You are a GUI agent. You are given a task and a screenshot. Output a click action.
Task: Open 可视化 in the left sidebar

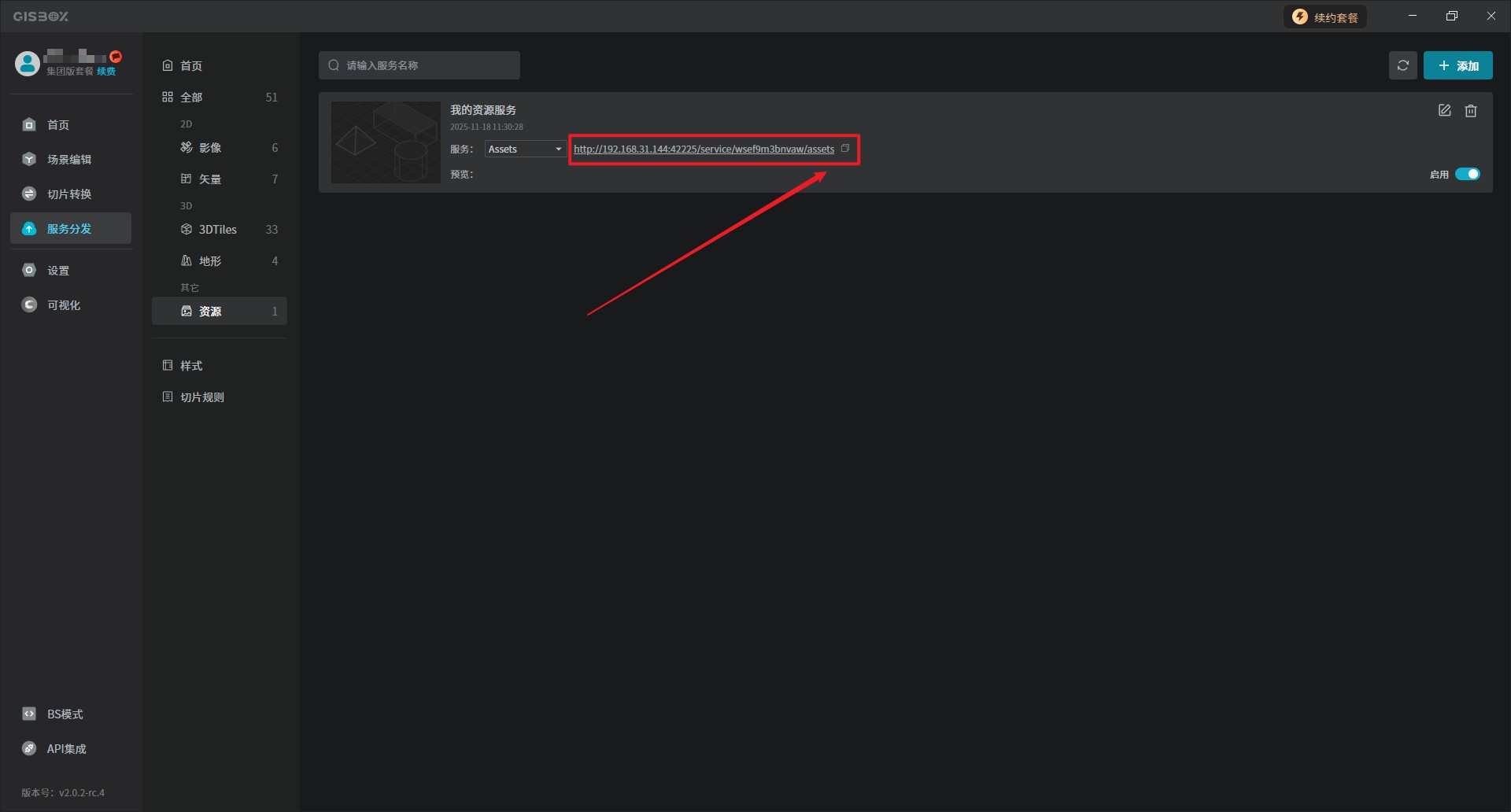click(x=63, y=305)
